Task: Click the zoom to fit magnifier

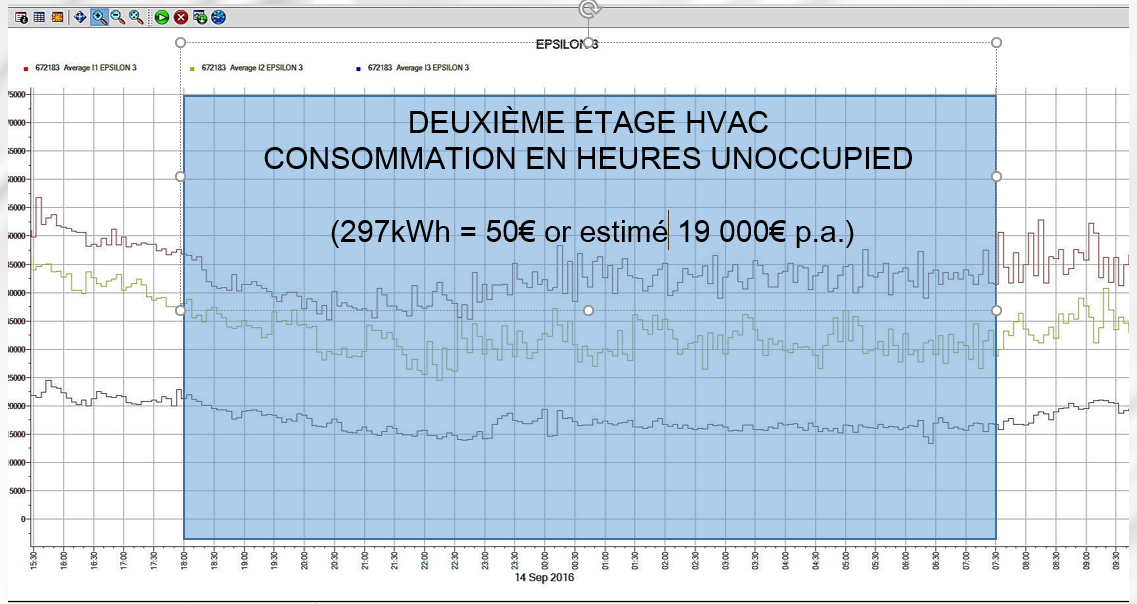Action: pyautogui.click(x=135, y=17)
